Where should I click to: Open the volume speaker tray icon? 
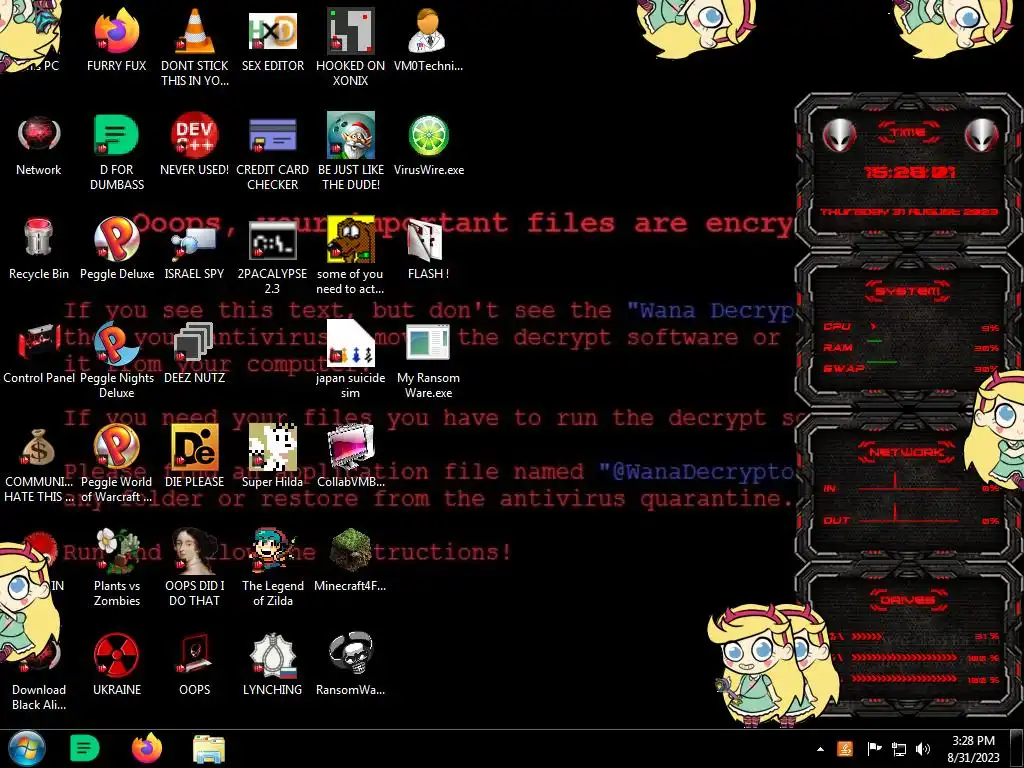point(923,749)
